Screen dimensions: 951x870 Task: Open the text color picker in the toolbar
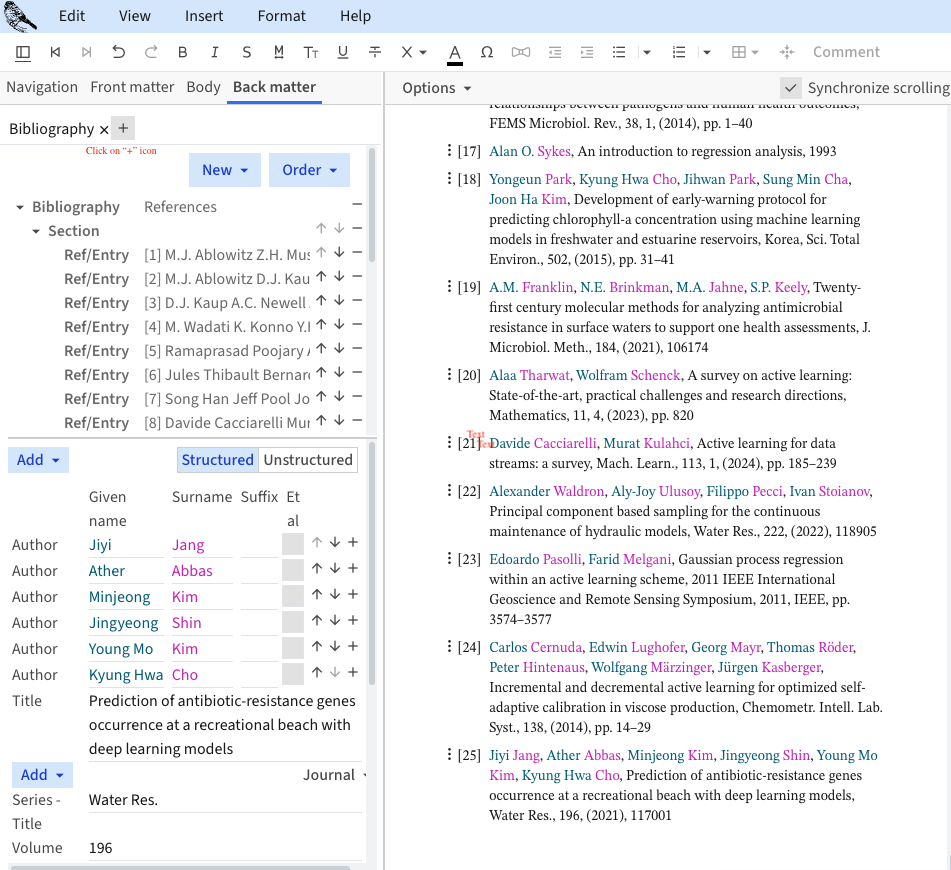[454, 52]
